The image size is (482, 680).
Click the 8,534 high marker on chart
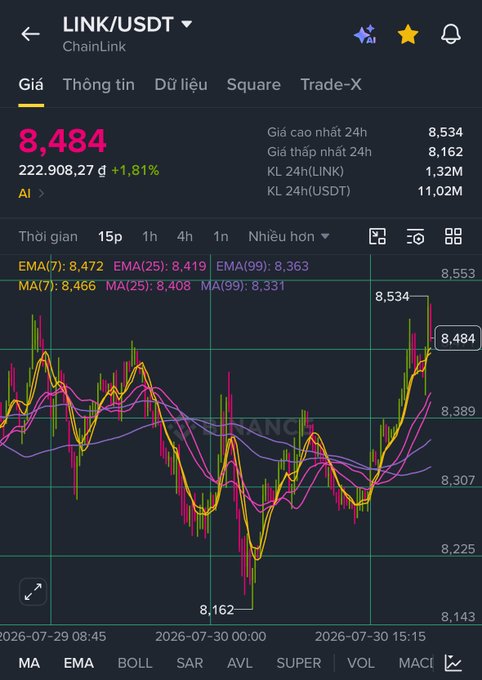392,297
